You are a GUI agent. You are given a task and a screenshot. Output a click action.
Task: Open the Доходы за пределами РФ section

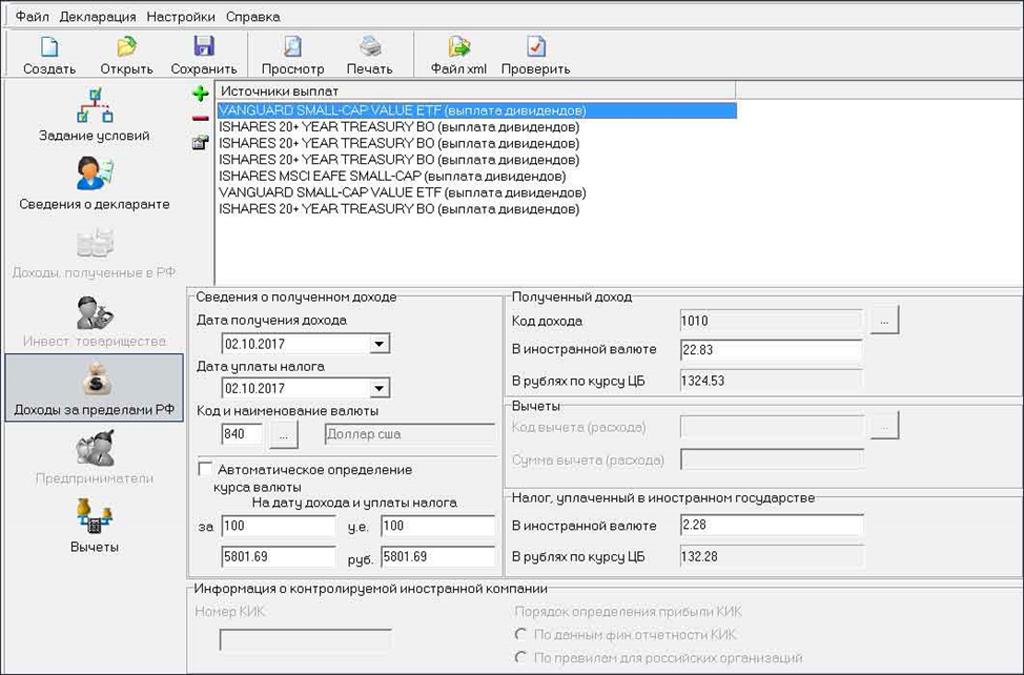pyautogui.click(x=95, y=388)
